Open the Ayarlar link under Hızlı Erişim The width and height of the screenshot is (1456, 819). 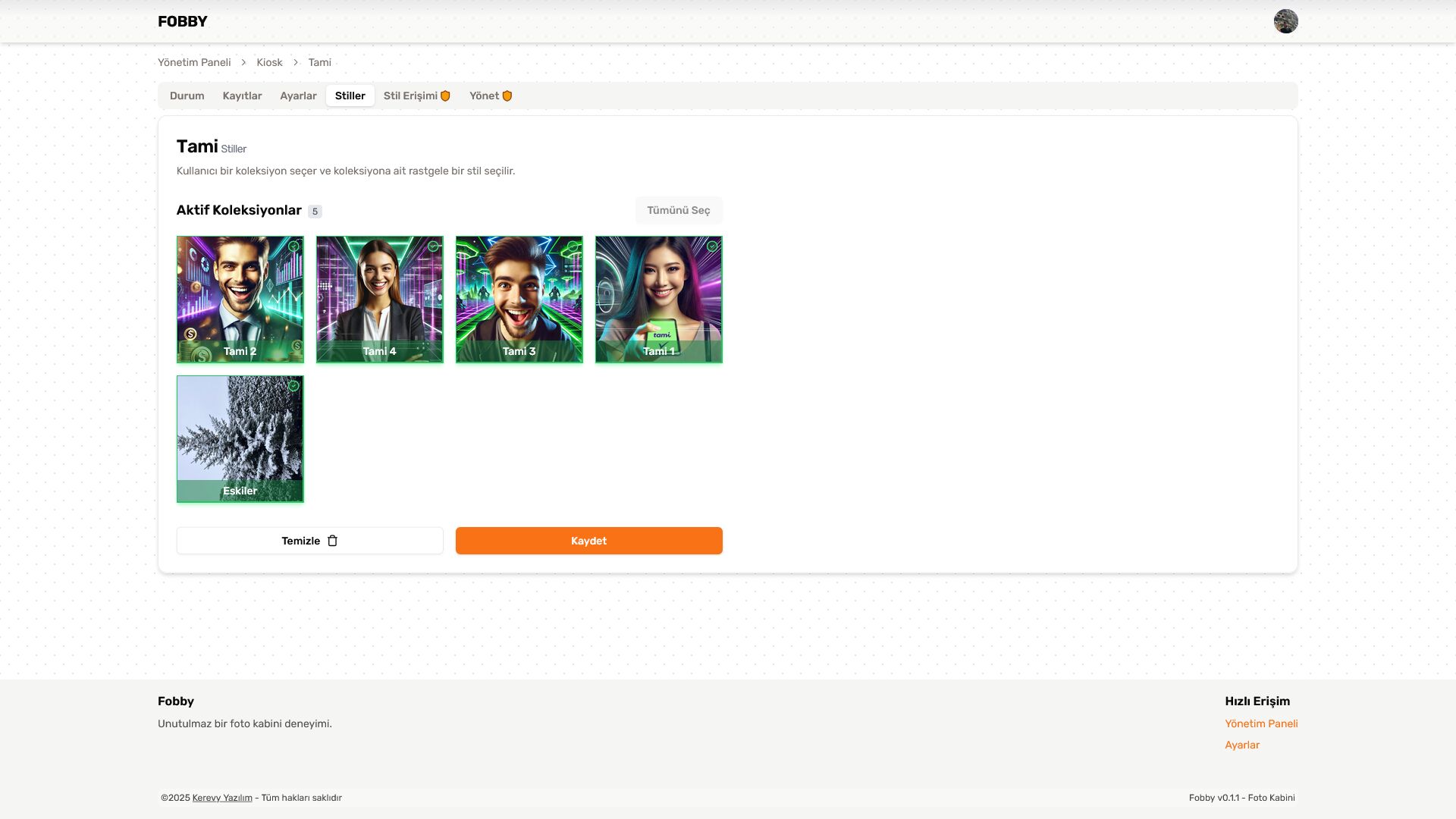click(x=1242, y=745)
